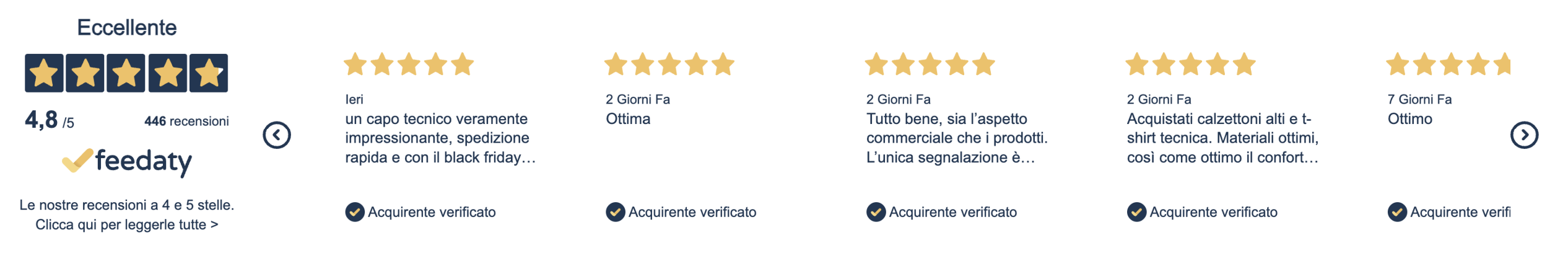Click the 4,8 /5 score
The width and height of the screenshot is (1568, 258).
click(49, 120)
